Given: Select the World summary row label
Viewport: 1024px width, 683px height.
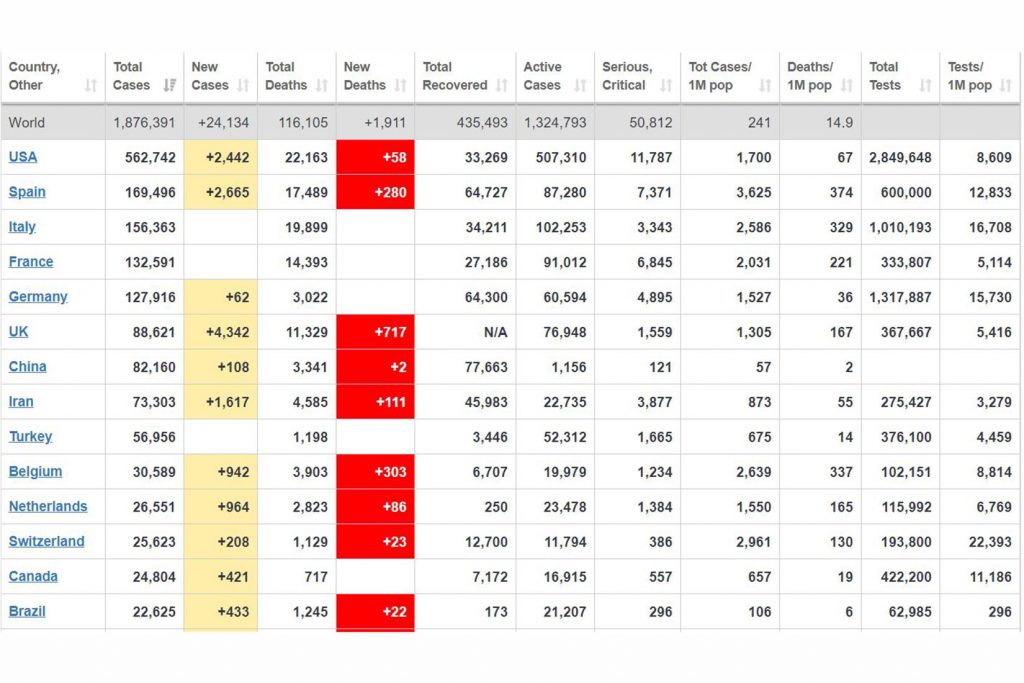Looking at the screenshot, I should click(27, 122).
